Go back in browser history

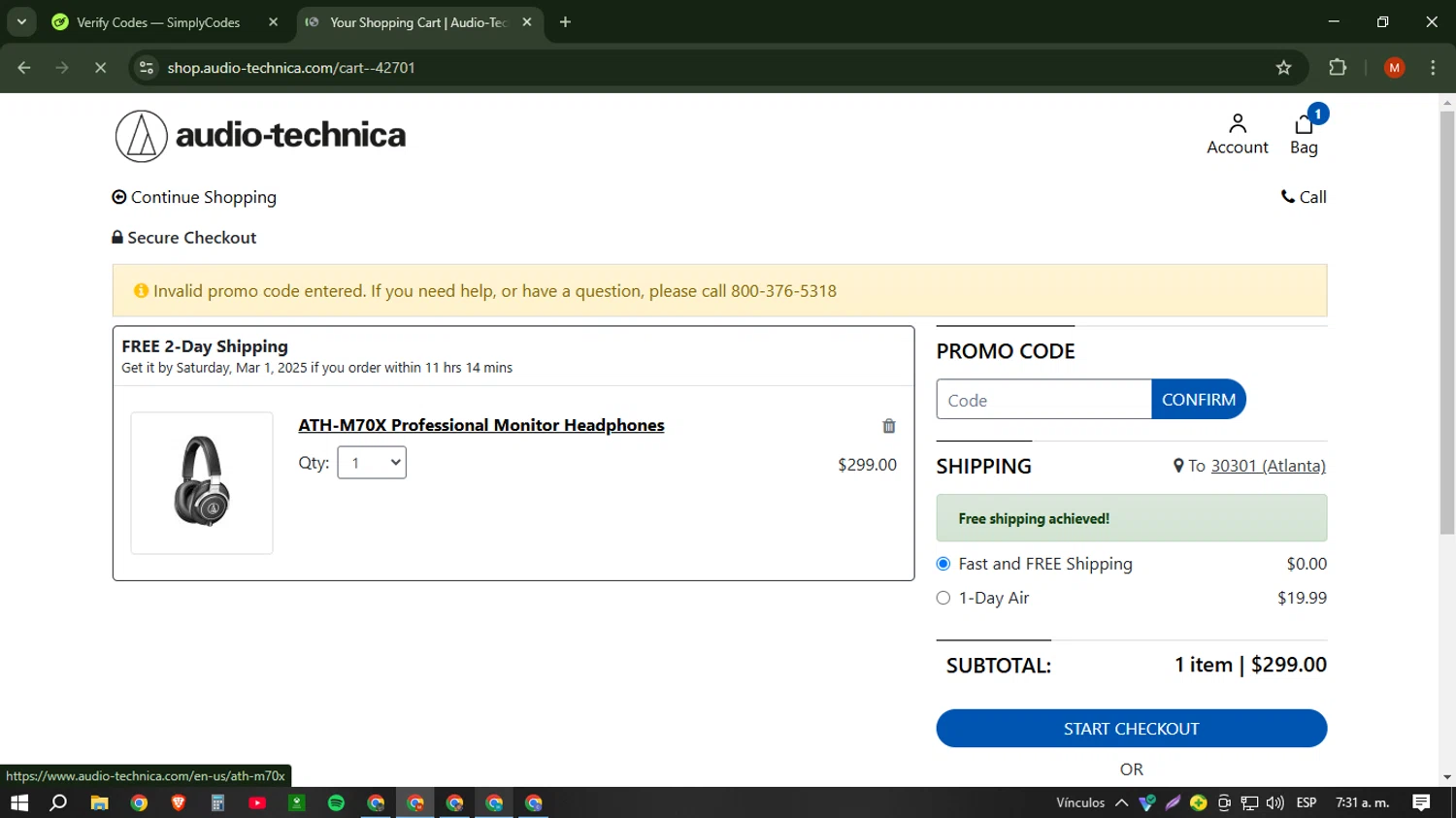tap(24, 68)
